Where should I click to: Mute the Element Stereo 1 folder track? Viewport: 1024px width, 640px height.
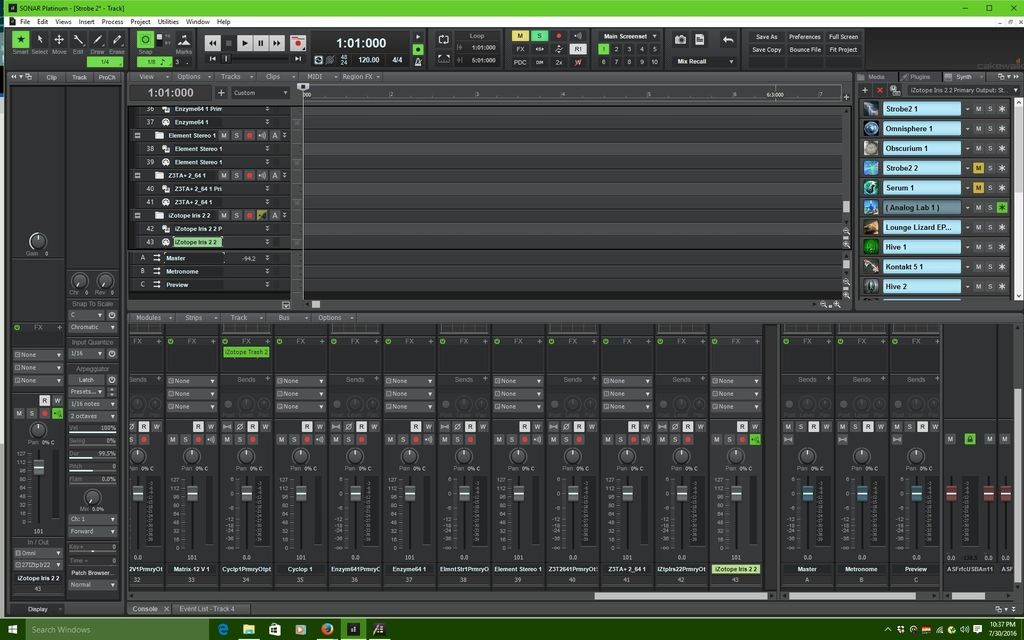223,135
